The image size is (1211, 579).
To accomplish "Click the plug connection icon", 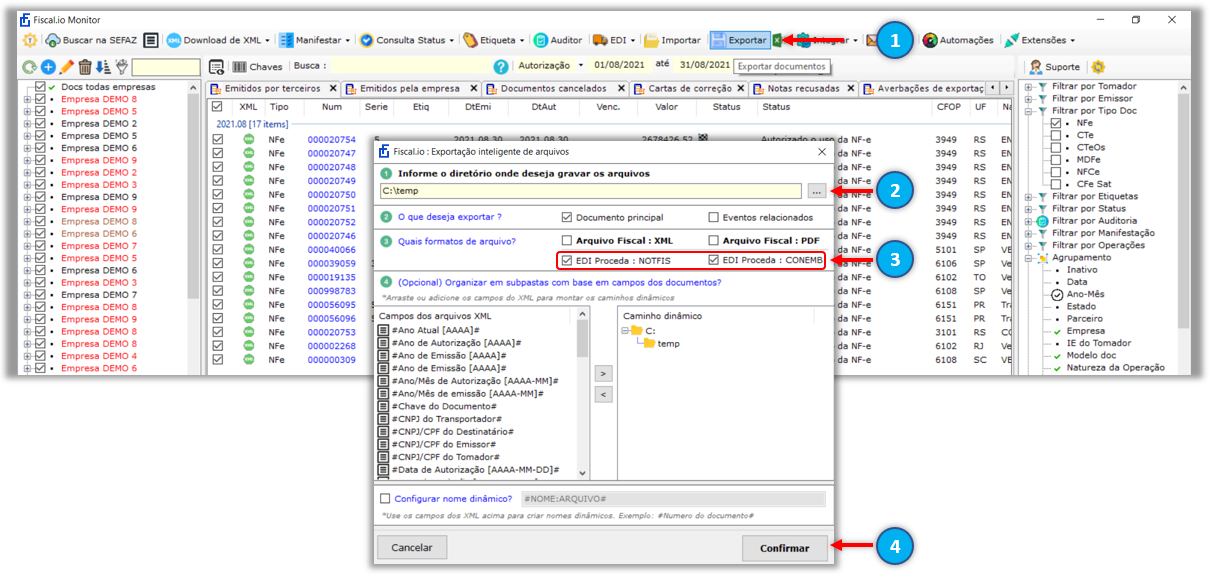I will 122,67.
